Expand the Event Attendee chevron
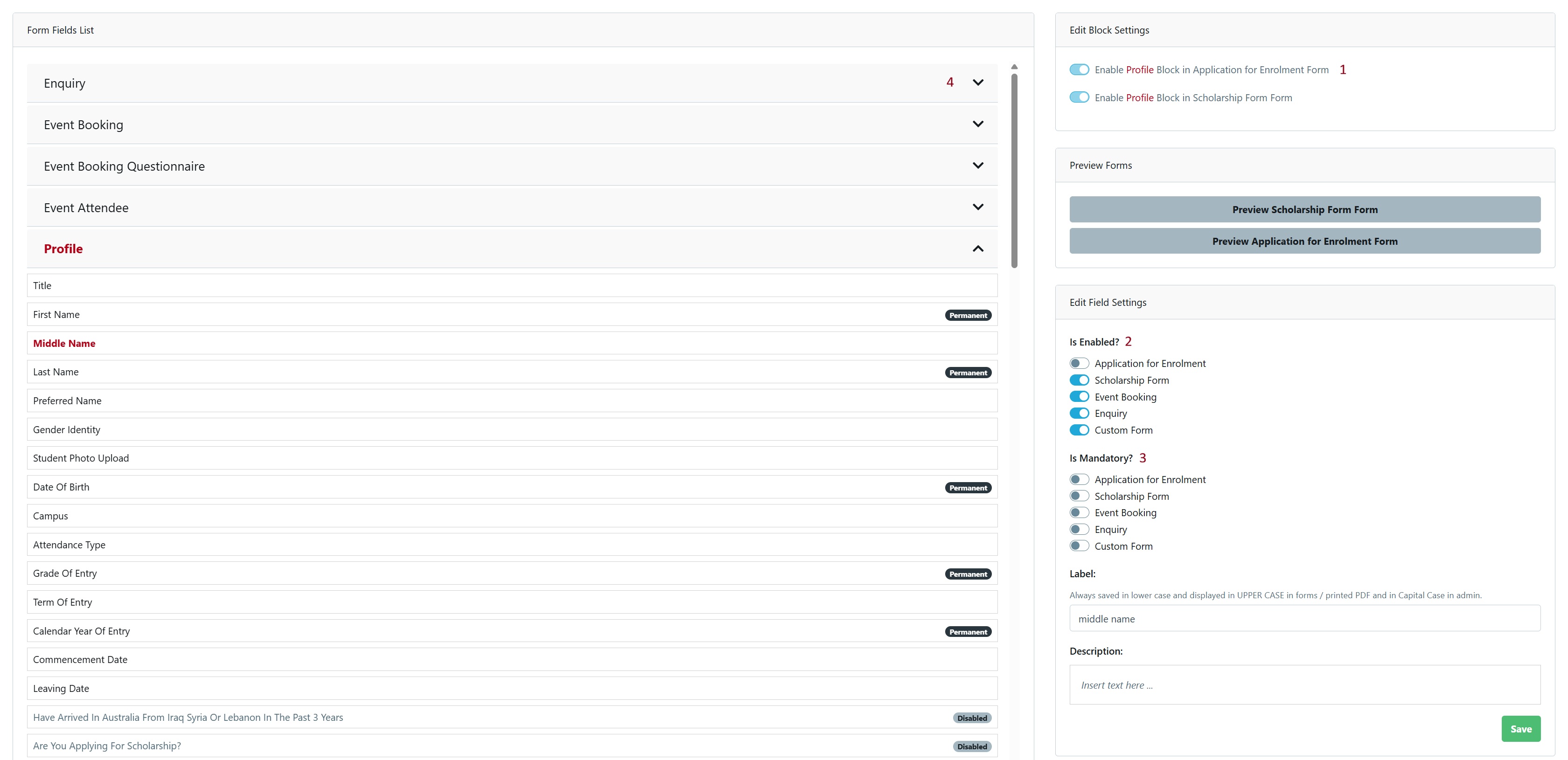Screen dimensions: 1568x760 (977, 207)
